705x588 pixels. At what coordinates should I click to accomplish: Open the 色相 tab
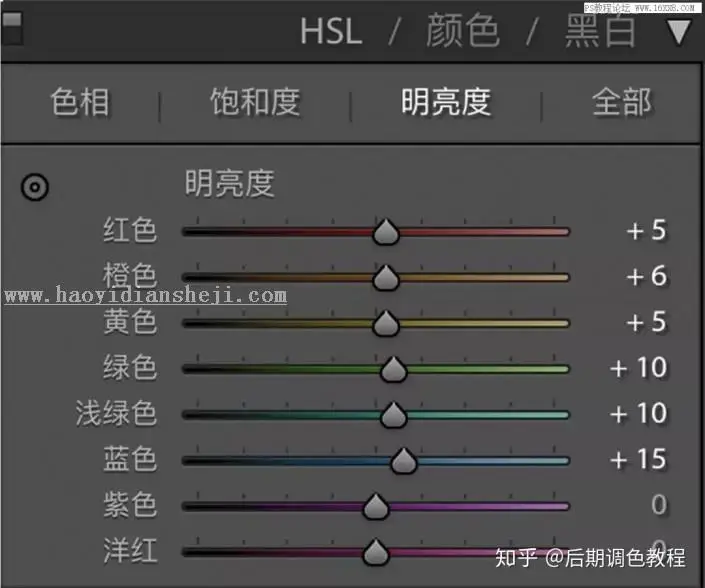[x=80, y=102]
